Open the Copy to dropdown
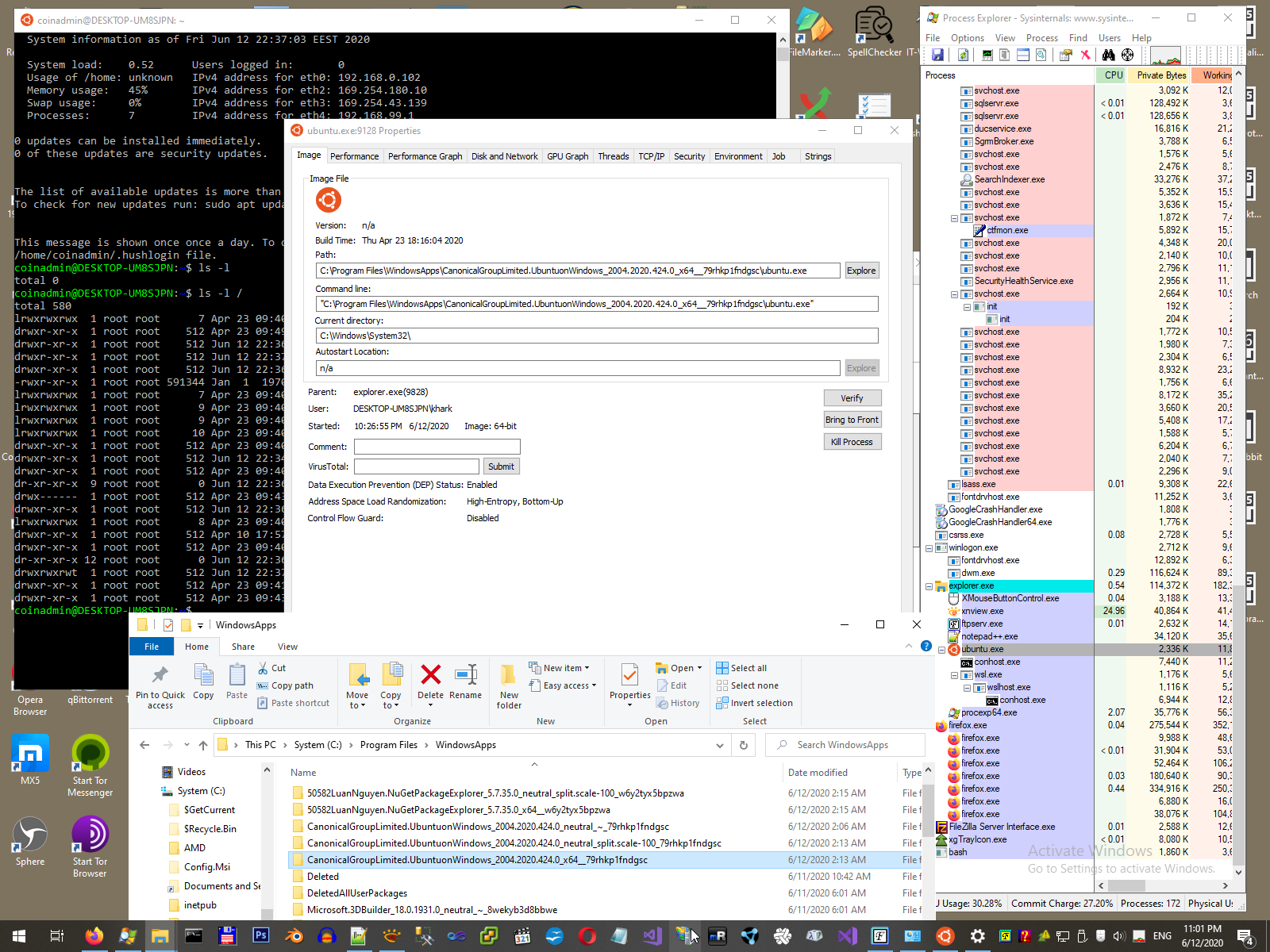The height and width of the screenshot is (952, 1270). click(391, 687)
